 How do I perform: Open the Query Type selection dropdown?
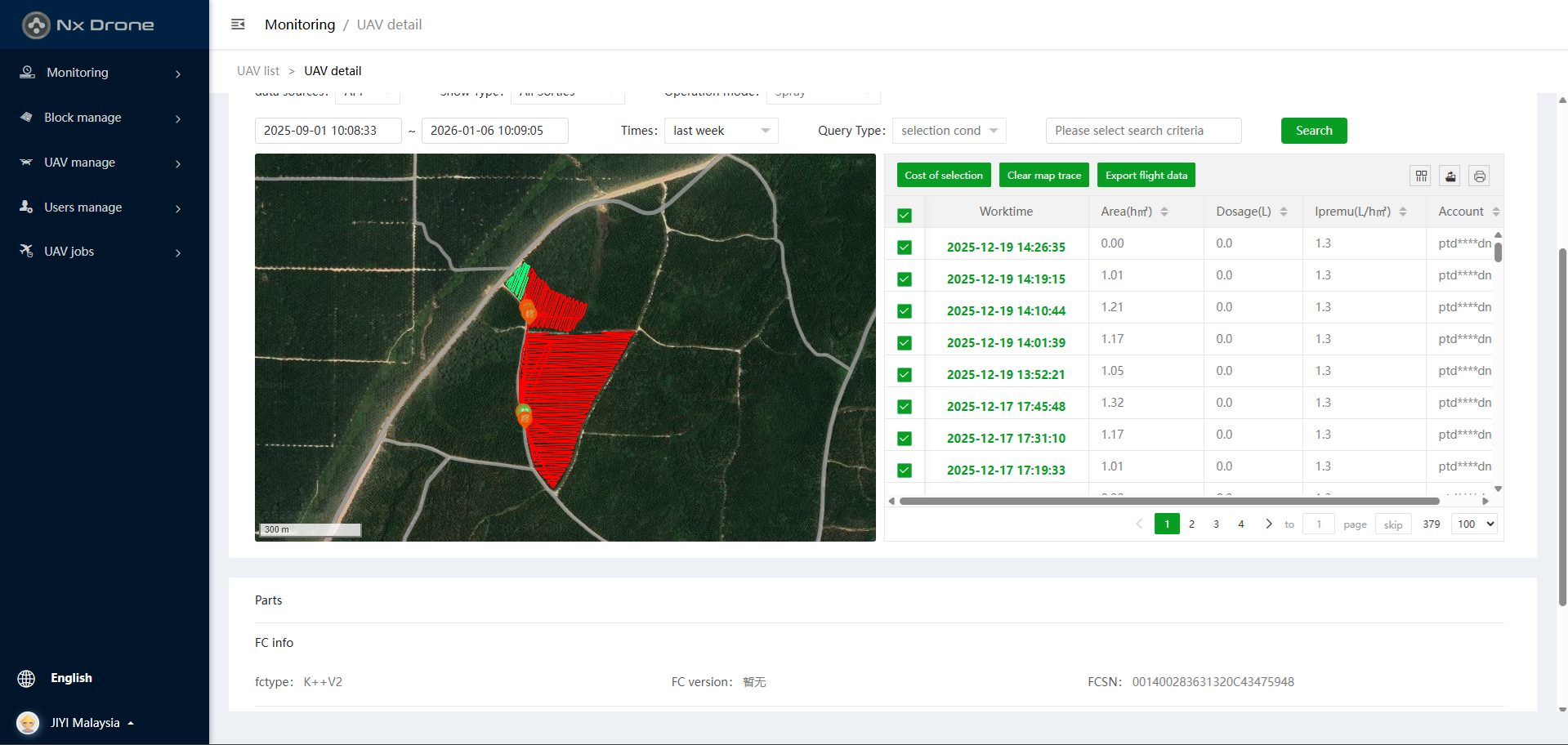click(x=949, y=131)
